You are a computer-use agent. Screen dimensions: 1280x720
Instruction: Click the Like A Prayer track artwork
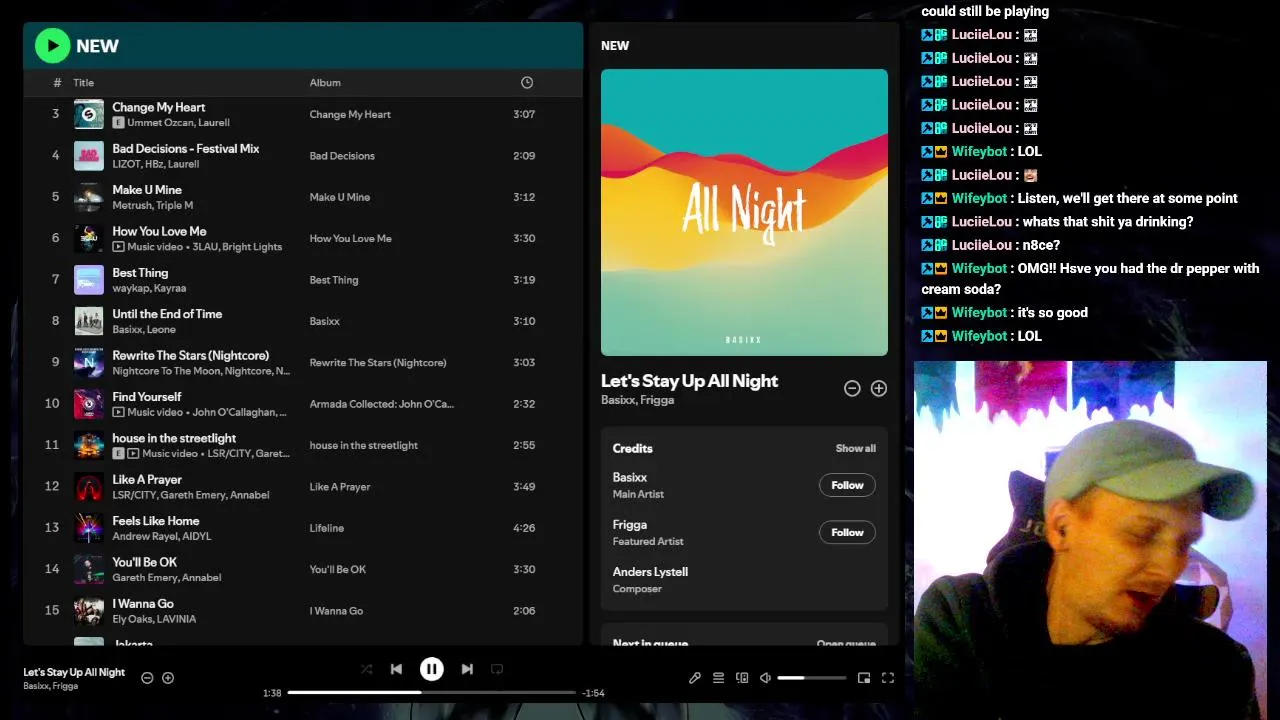pos(89,487)
